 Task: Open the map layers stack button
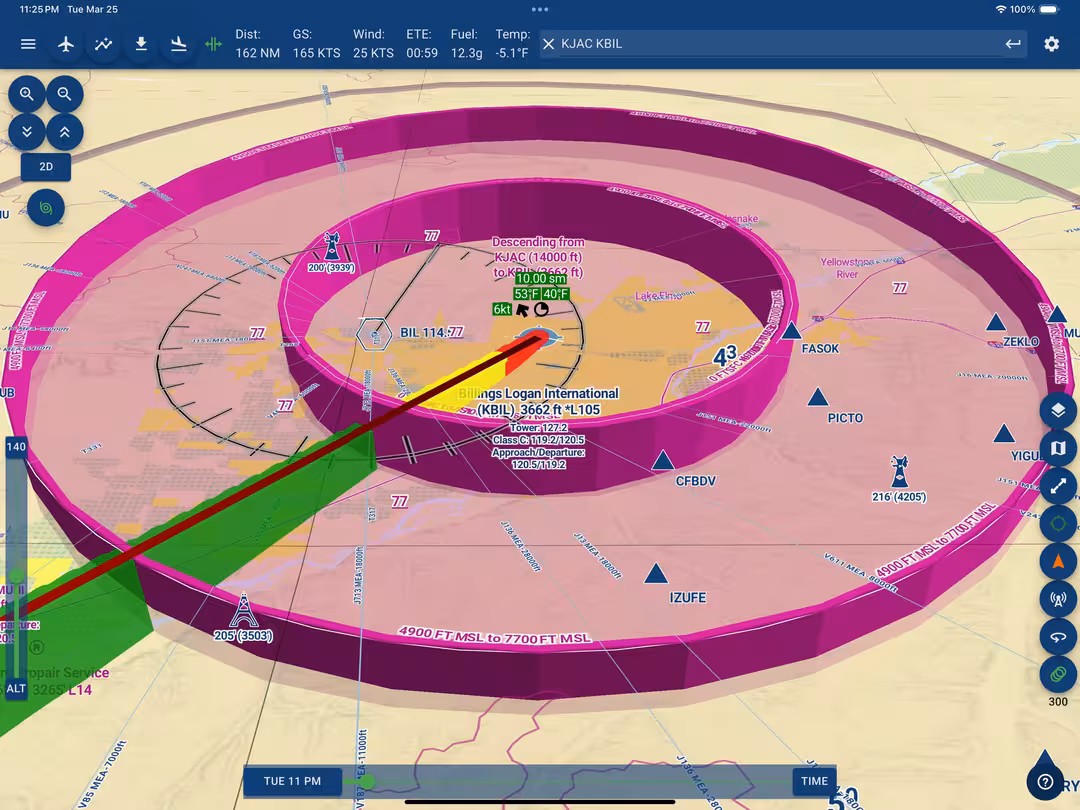1058,411
